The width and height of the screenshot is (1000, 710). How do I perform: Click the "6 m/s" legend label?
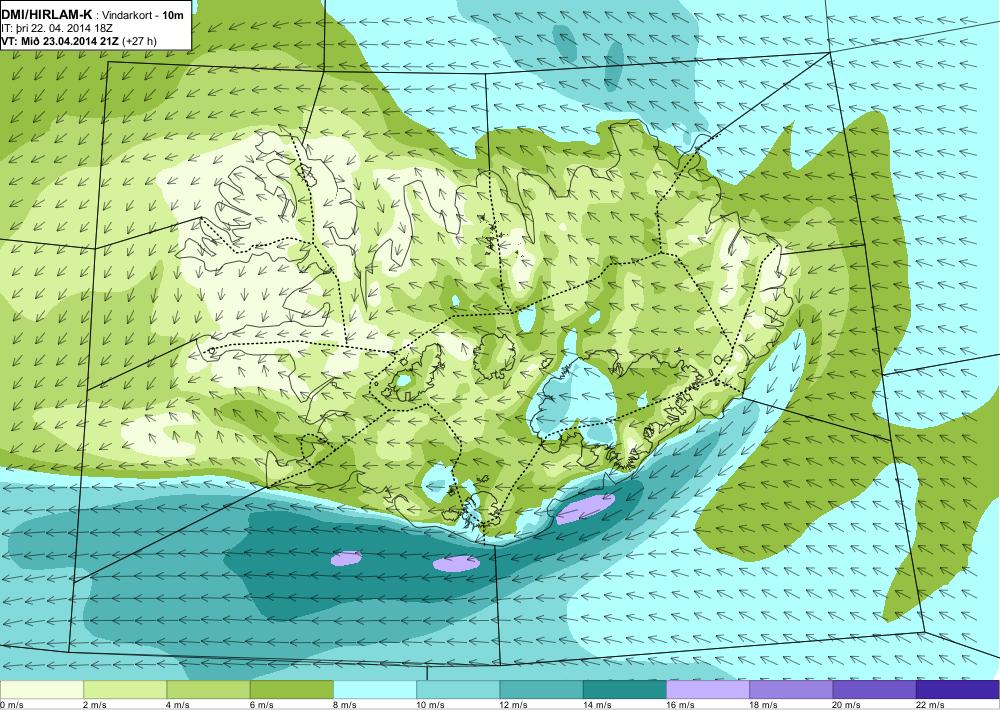261,704
